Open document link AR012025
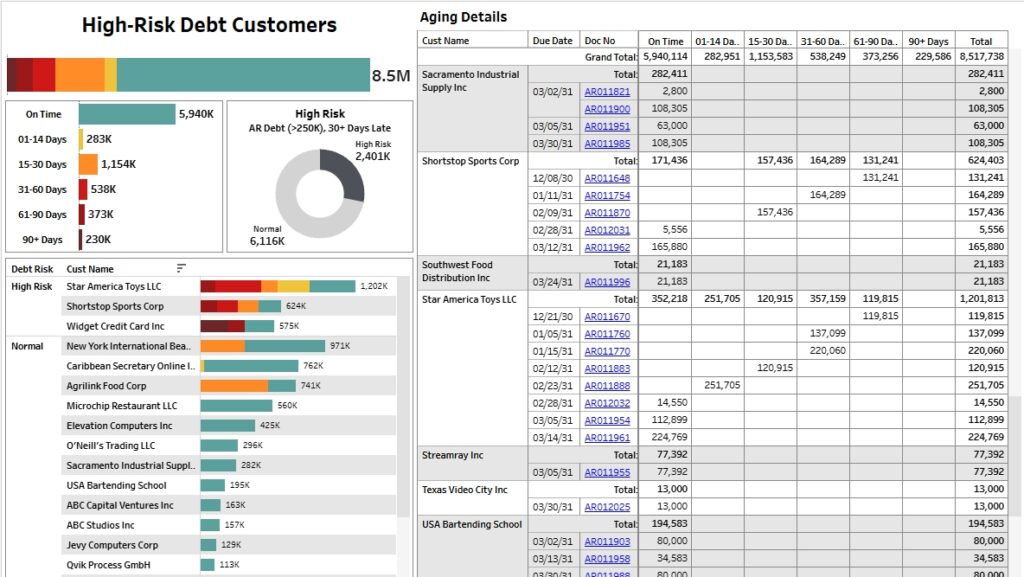 point(607,507)
